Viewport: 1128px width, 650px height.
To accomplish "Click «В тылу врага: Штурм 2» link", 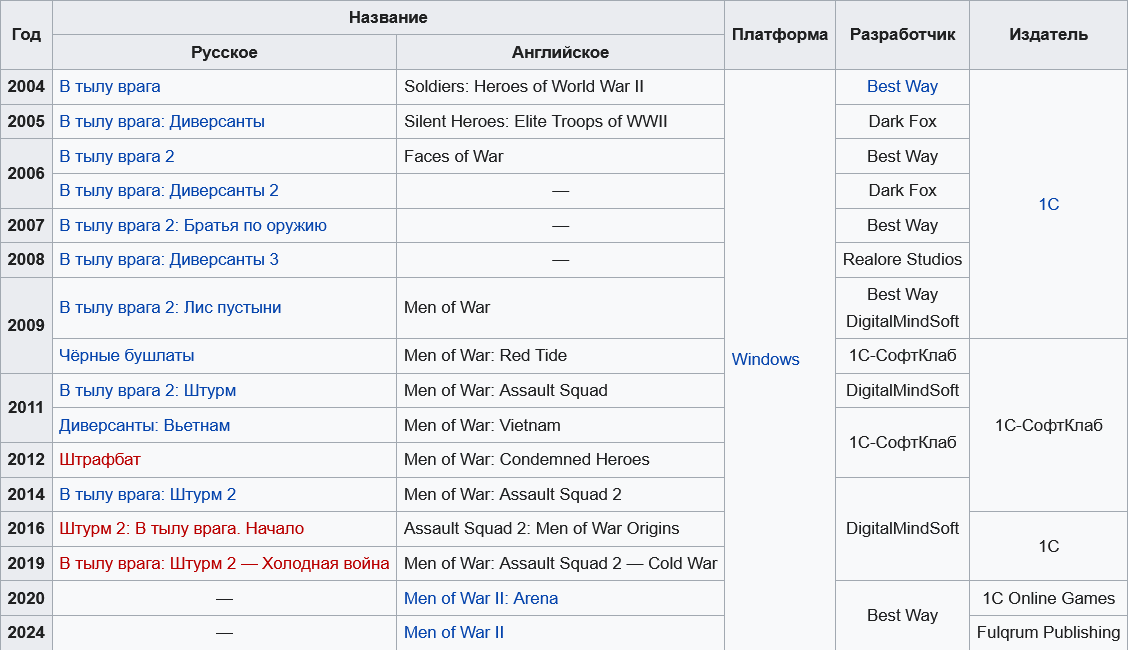I will pos(148,495).
